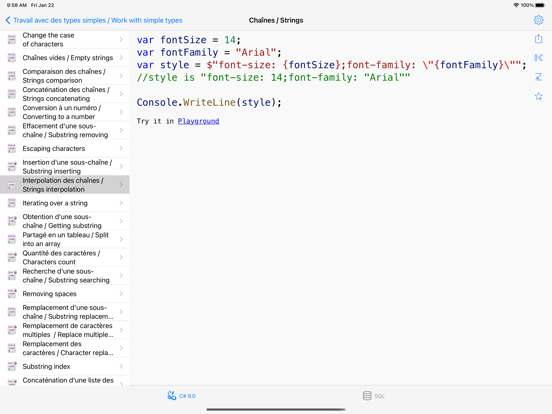Expand chevron for Escaping characters row
Screen dimensions: 552x414
121,149
